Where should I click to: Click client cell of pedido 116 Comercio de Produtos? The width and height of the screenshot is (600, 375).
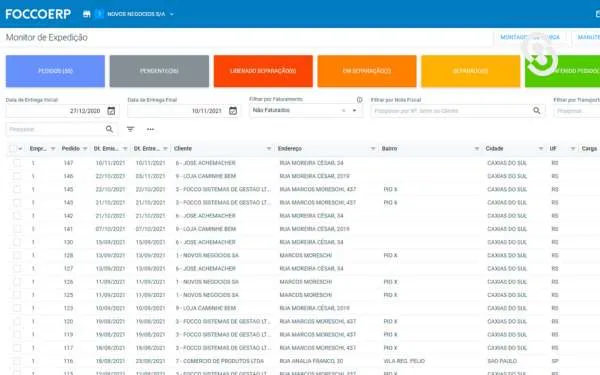click(x=220, y=361)
